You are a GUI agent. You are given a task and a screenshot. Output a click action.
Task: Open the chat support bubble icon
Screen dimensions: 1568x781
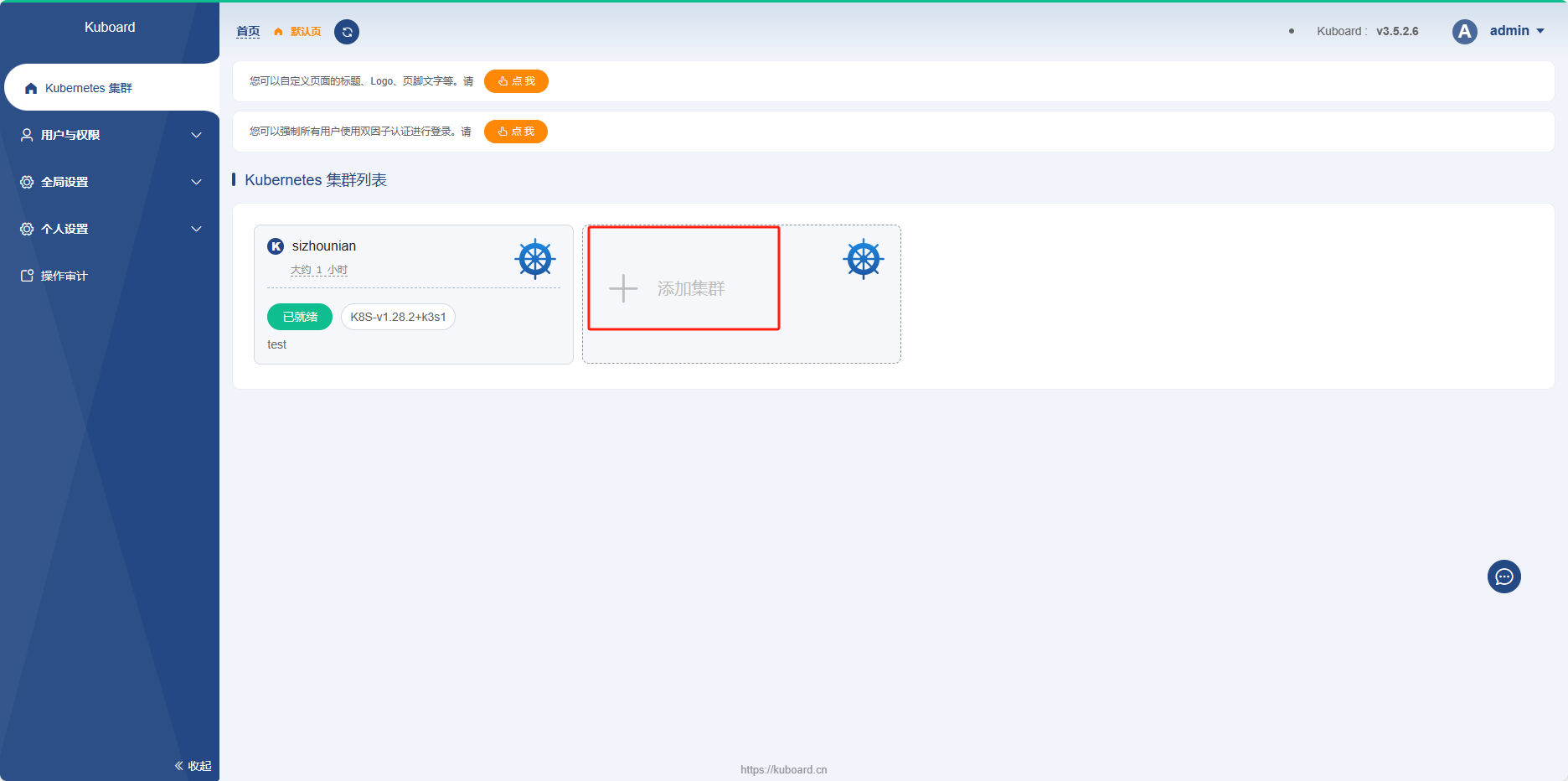(x=1504, y=577)
